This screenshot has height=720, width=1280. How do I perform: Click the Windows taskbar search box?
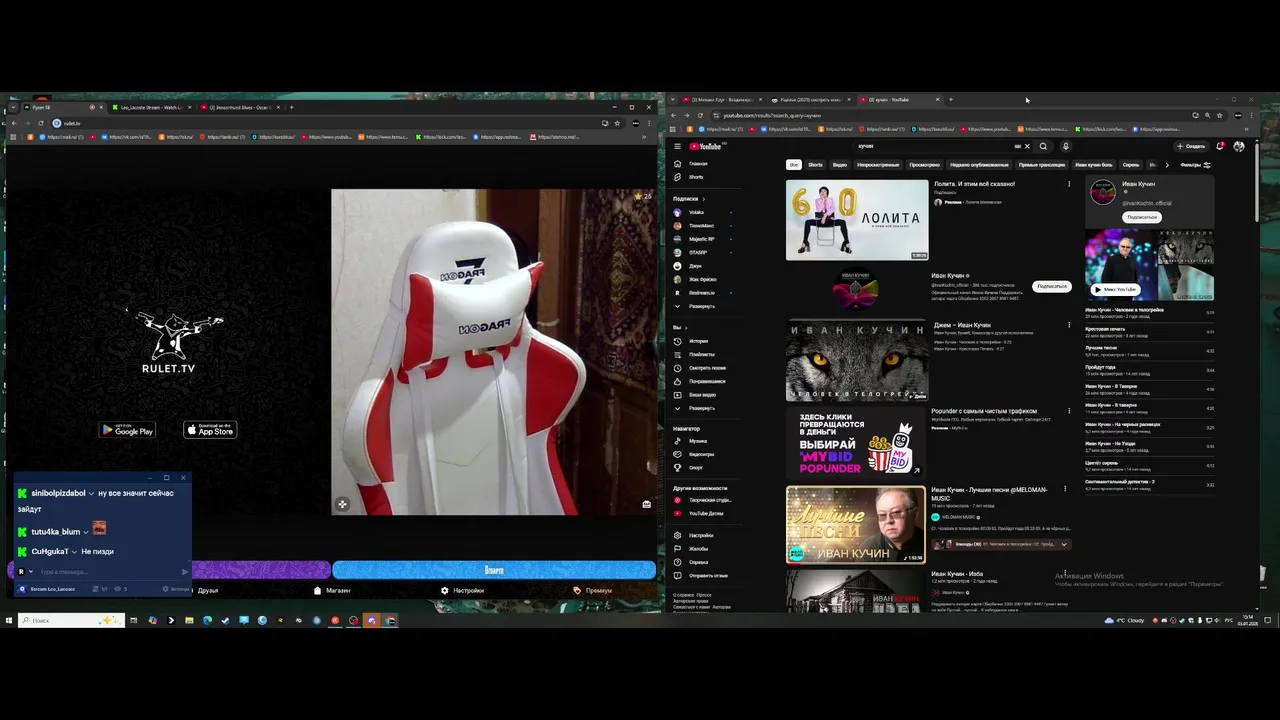[70, 621]
